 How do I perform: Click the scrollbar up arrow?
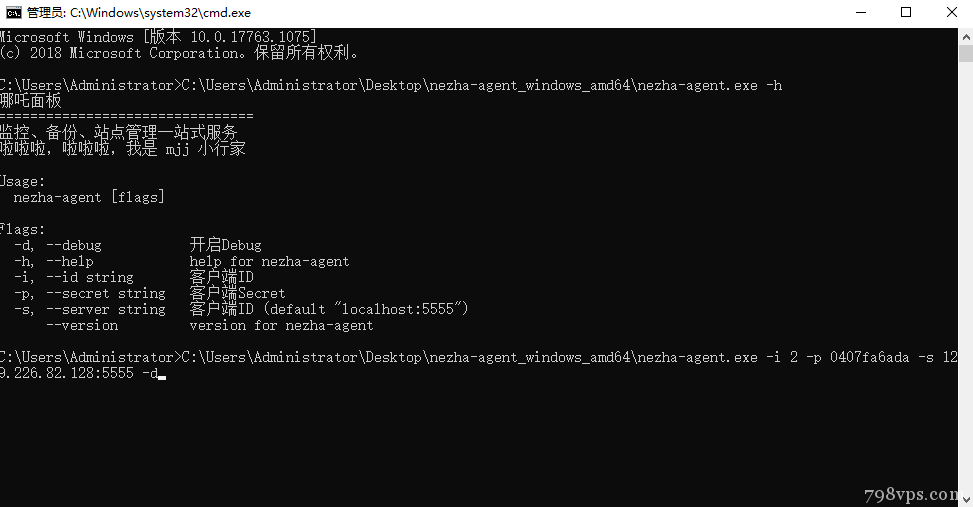click(966, 37)
